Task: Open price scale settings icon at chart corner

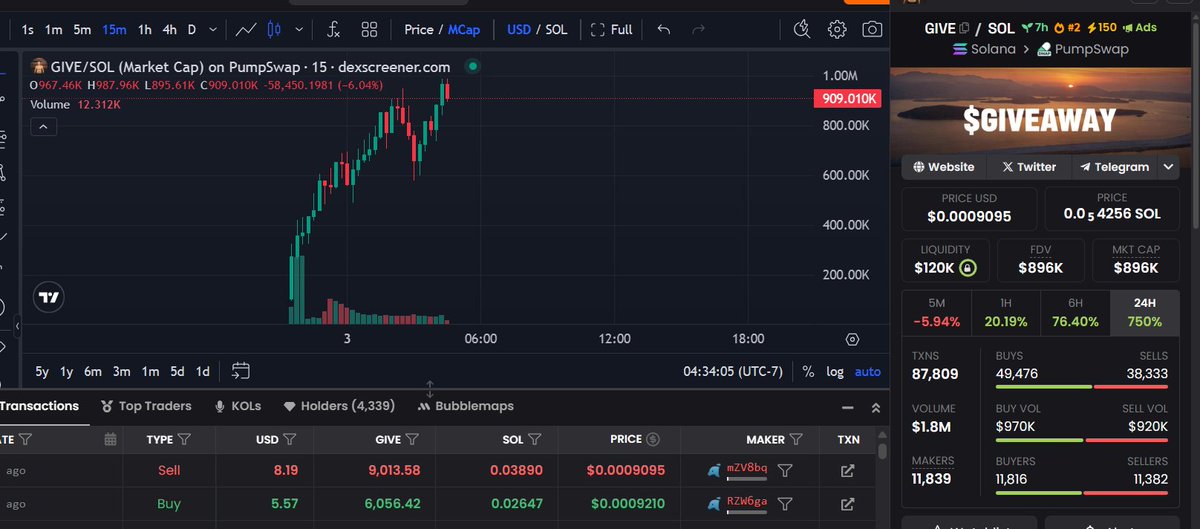Action: pyautogui.click(x=852, y=339)
